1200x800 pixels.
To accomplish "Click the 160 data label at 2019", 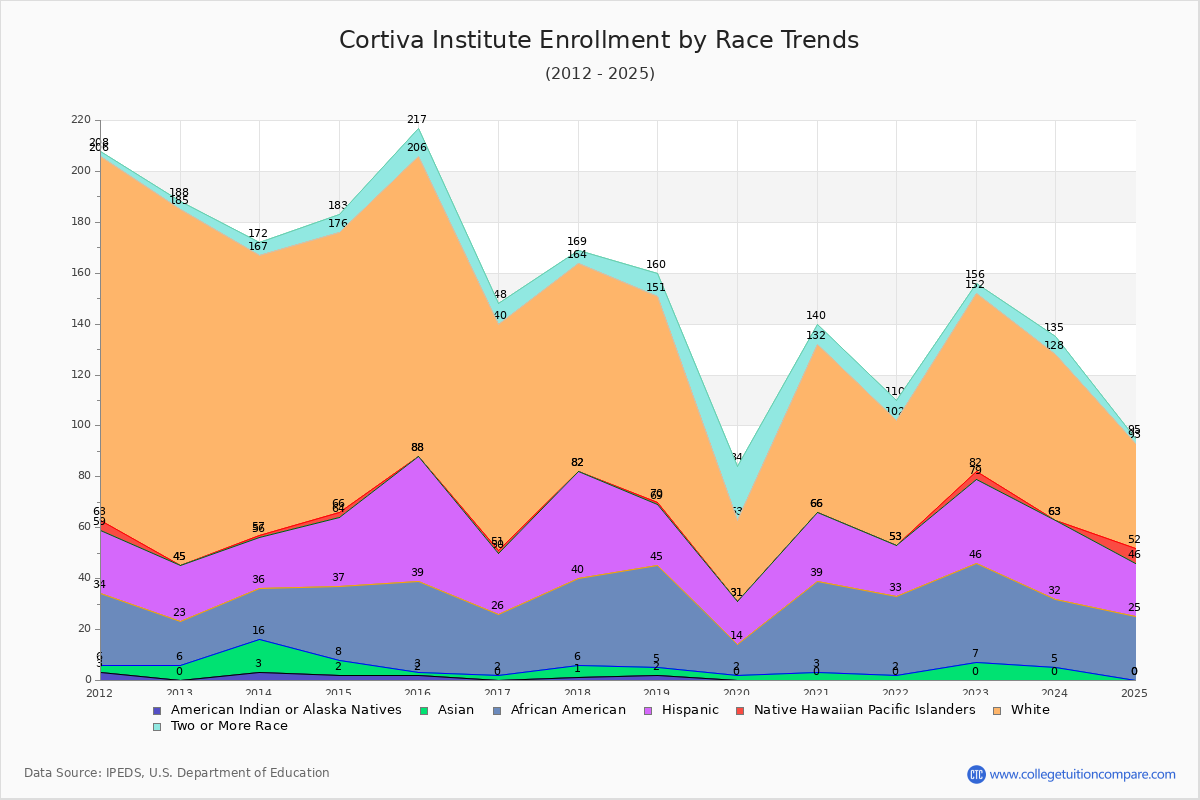I will (x=656, y=265).
